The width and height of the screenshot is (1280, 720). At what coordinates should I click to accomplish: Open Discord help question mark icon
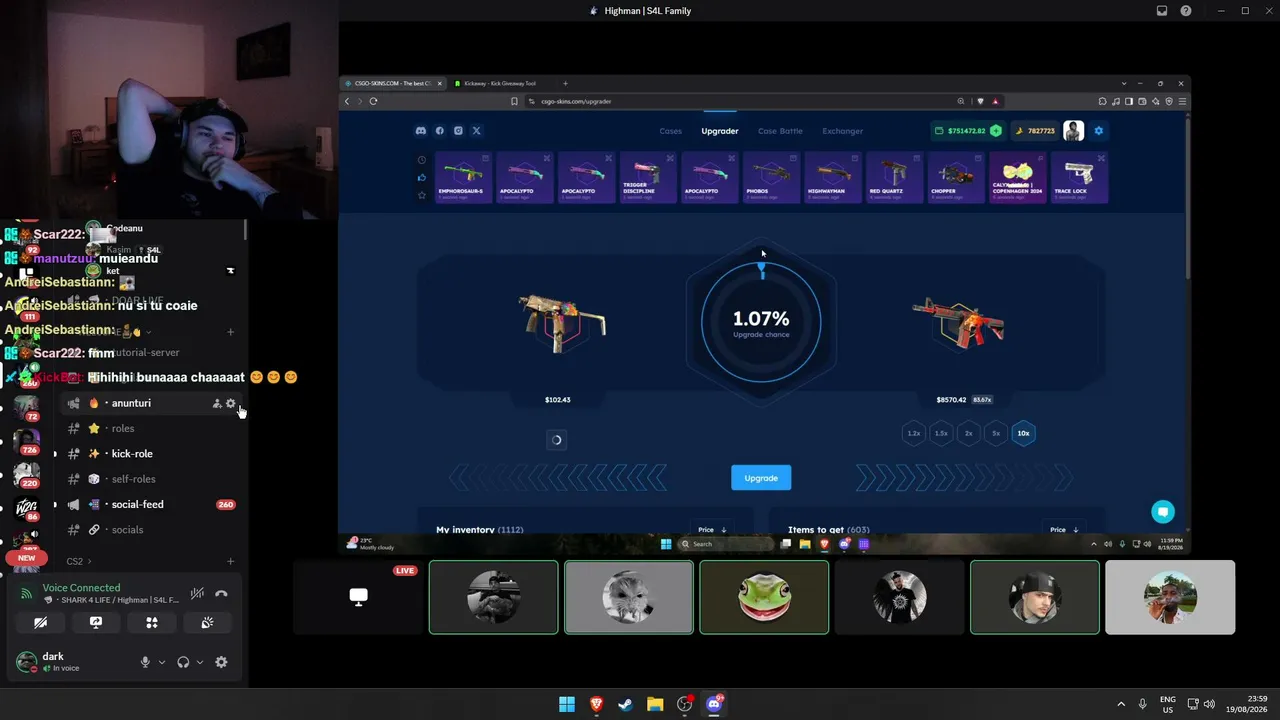[1186, 11]
